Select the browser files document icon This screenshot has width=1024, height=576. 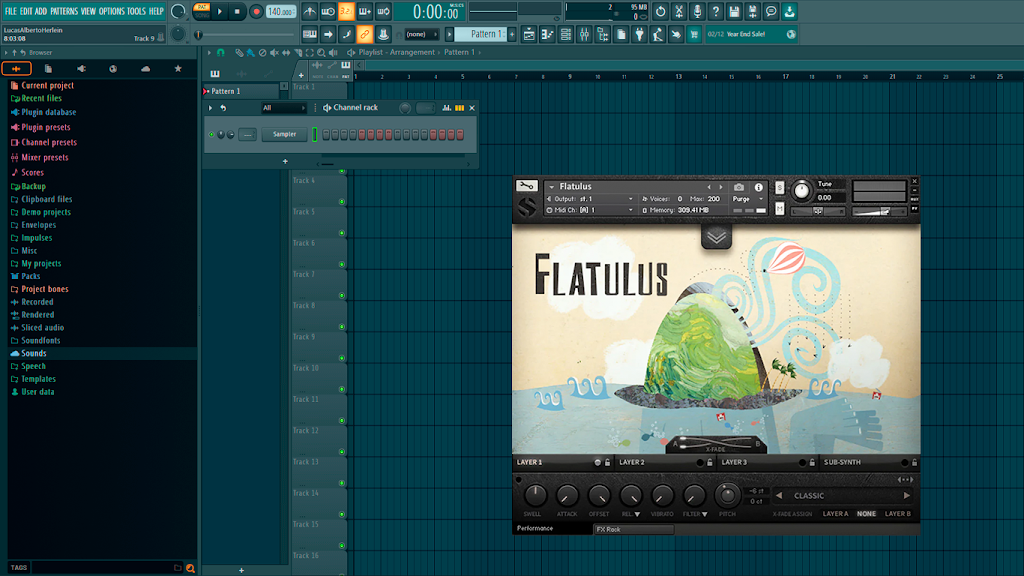click(x=48, y=69)
